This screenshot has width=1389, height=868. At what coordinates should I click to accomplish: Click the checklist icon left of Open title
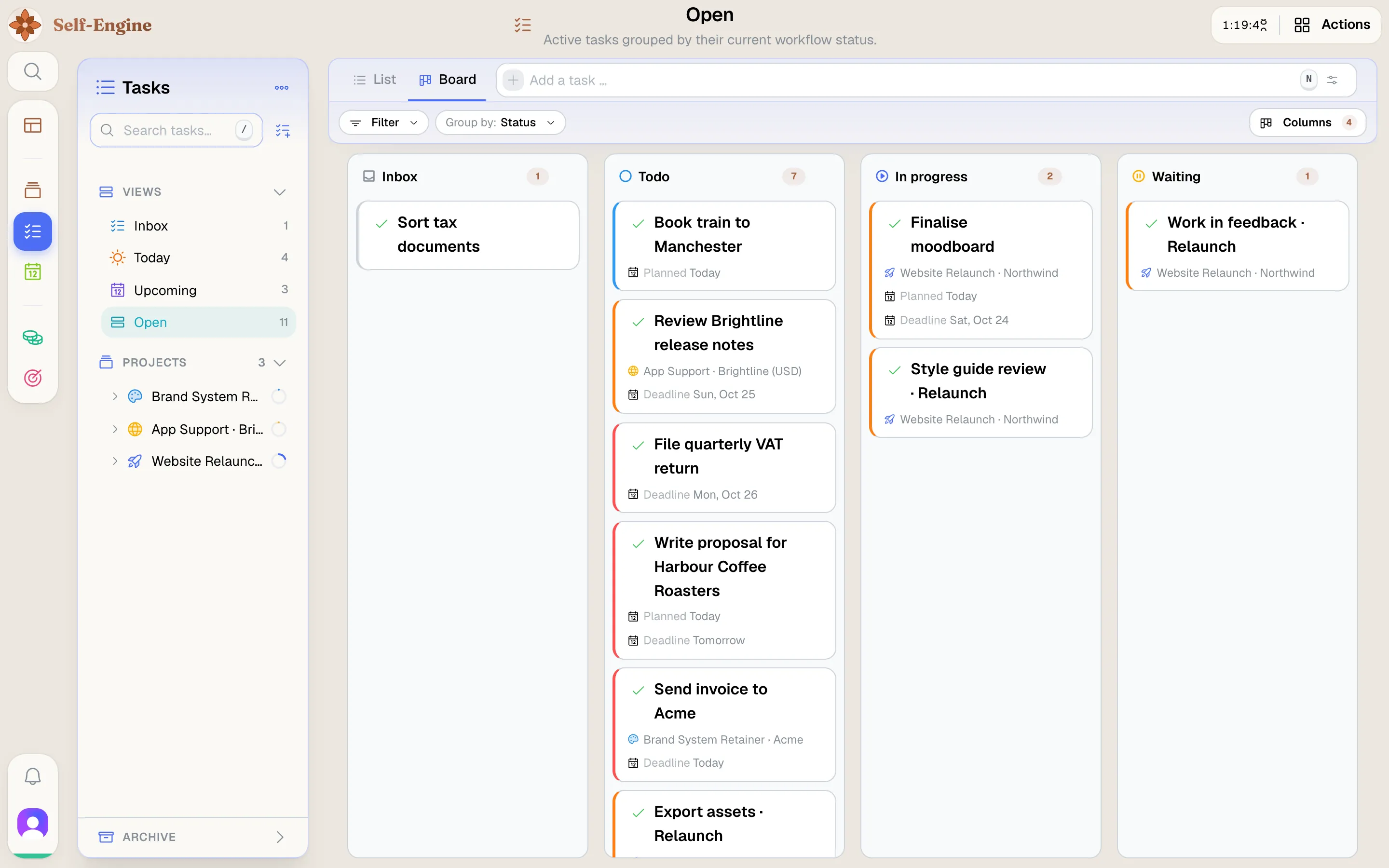coord(523,25)
